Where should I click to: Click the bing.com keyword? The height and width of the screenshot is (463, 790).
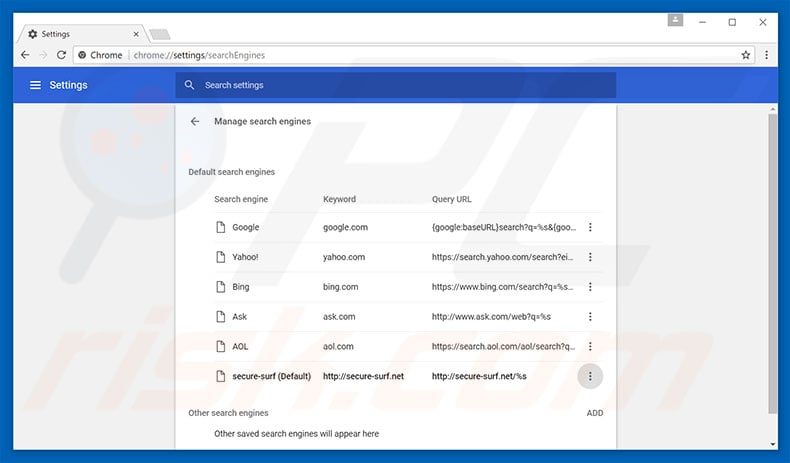(x=341, y=287)
